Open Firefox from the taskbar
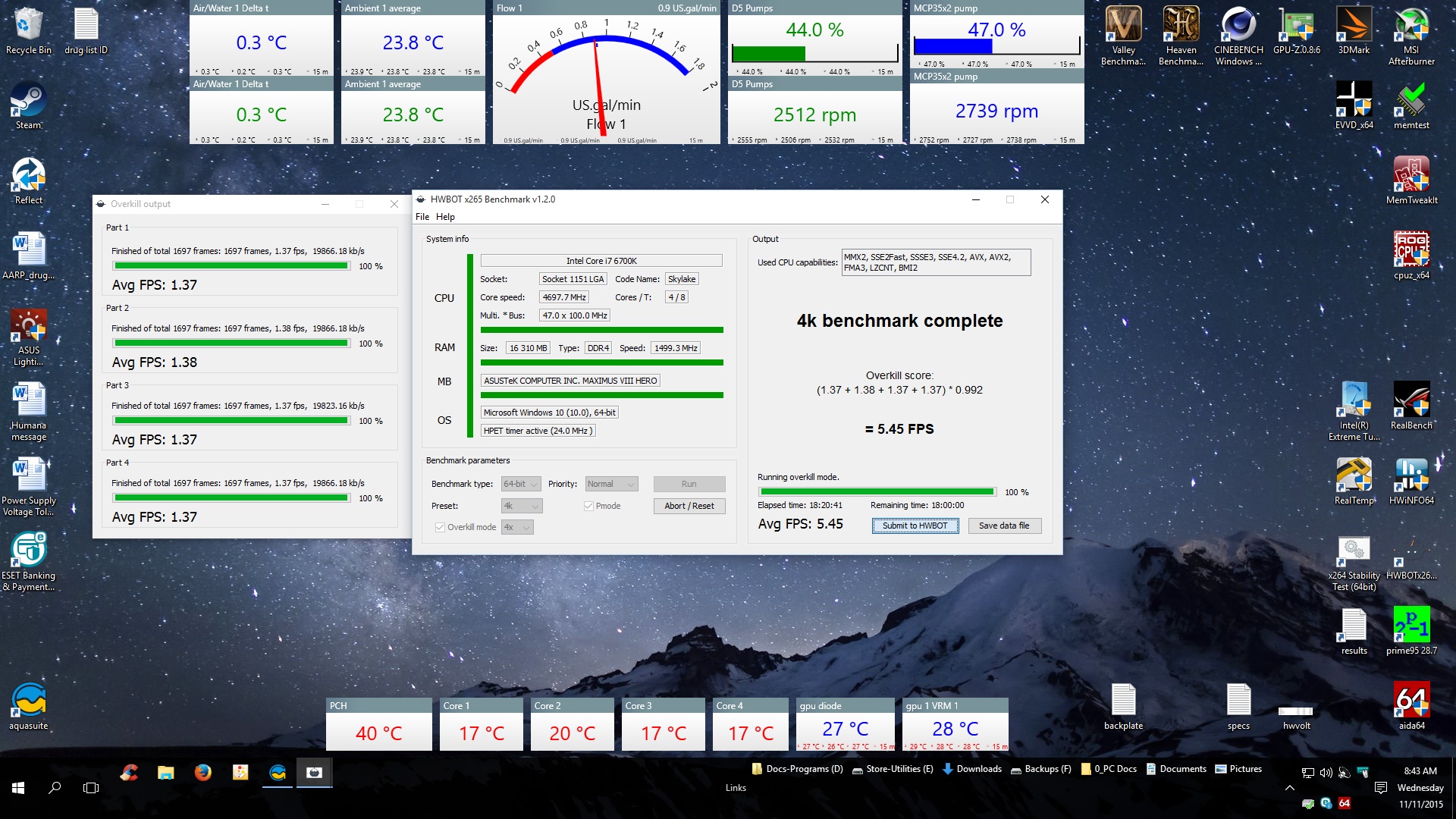The image size is (1456, 819). click(202, 772)
